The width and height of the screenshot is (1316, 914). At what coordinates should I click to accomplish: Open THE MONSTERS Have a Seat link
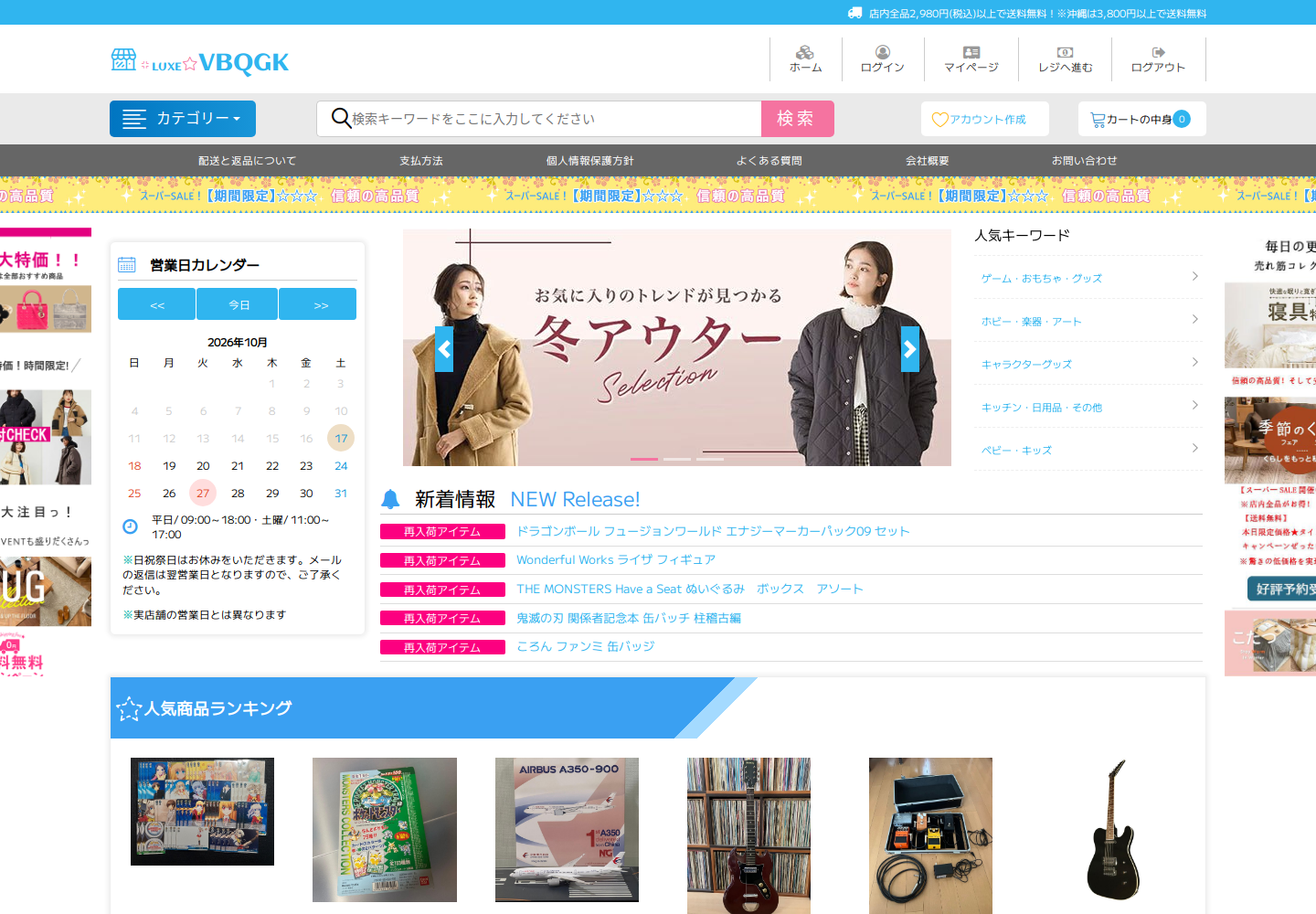(690, 589)
